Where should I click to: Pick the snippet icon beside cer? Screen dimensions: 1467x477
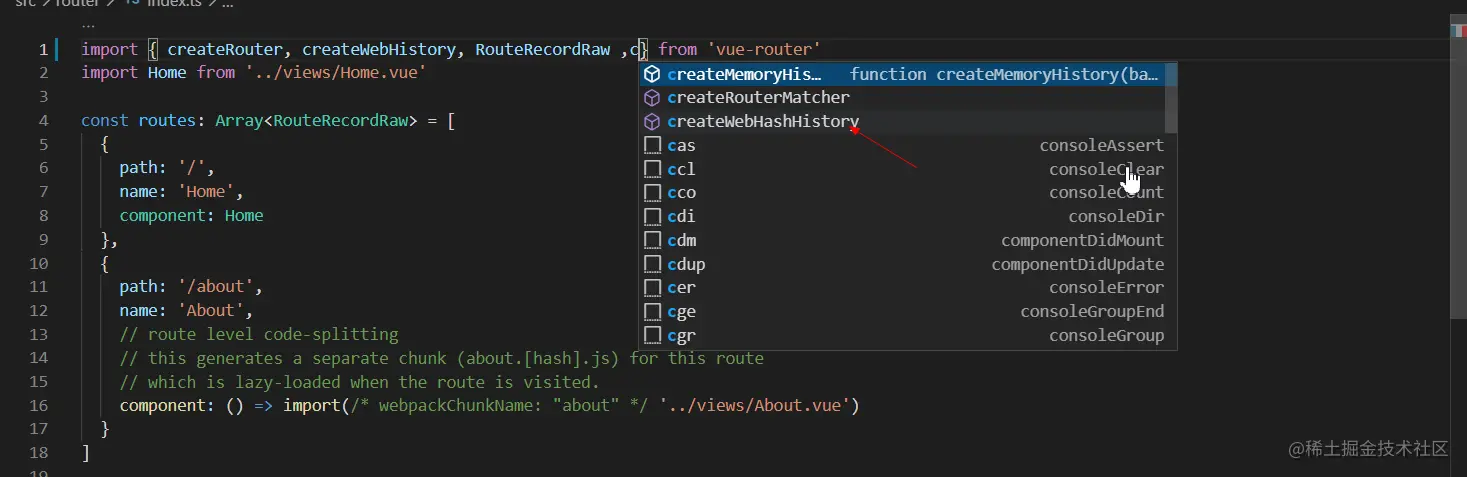pyautogui.click(x=652, y=287)
